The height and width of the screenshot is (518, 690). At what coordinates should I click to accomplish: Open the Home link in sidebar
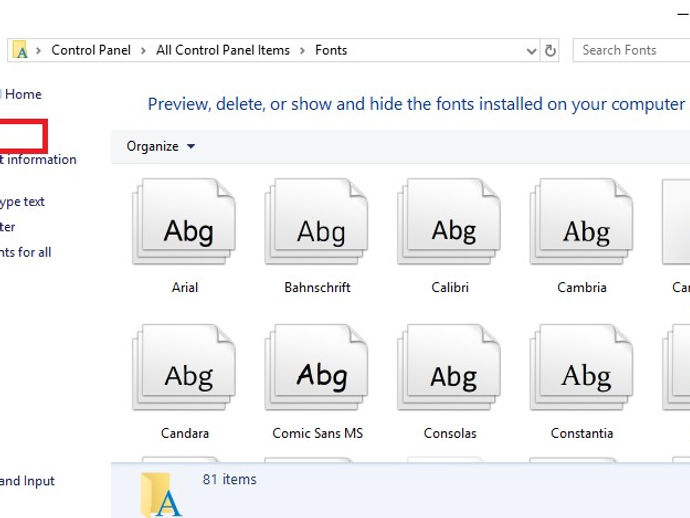click(21, 94)
